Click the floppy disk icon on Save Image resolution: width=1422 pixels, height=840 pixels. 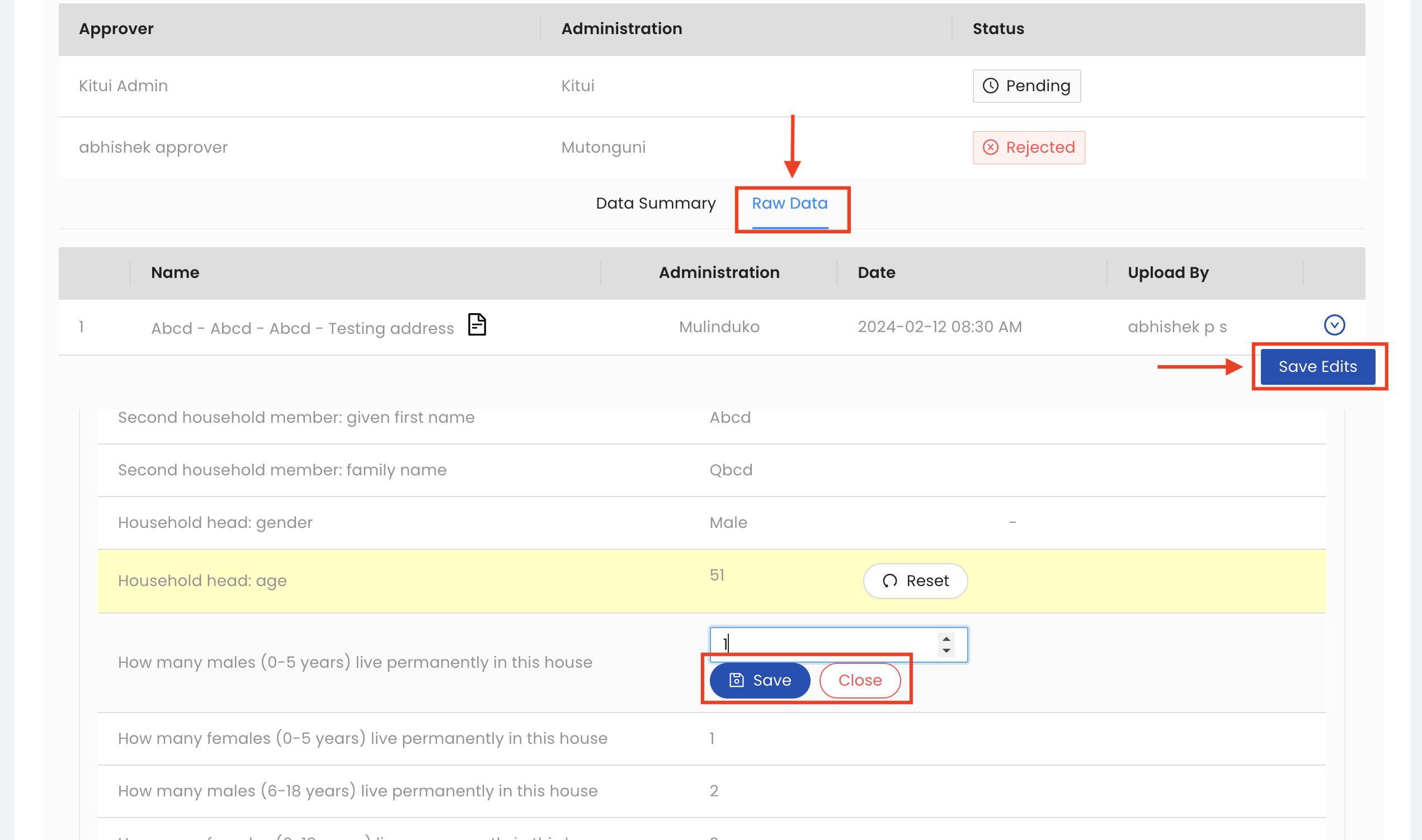pos(736,681)
